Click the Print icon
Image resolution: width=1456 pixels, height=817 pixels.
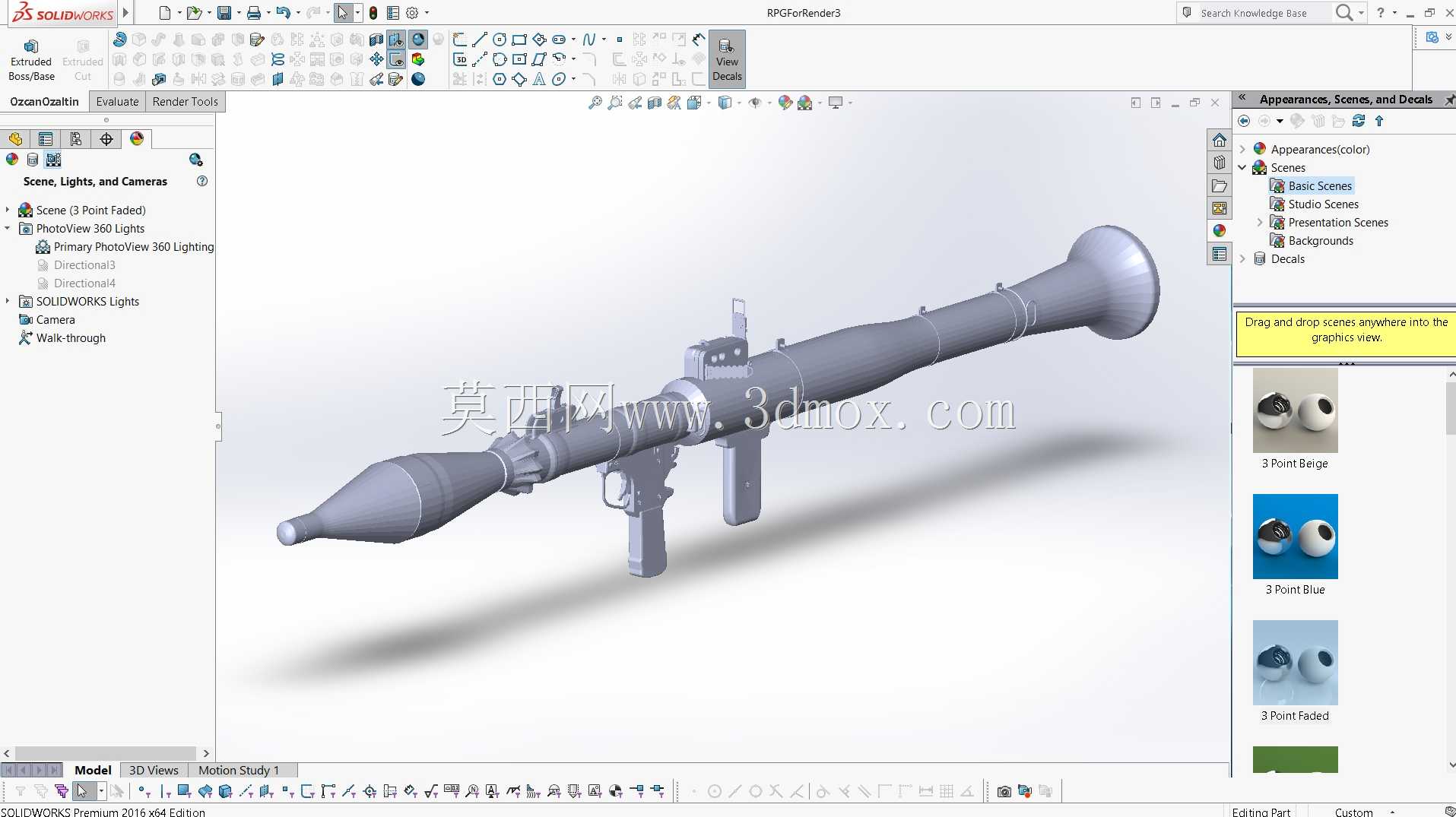click(254, 13)
